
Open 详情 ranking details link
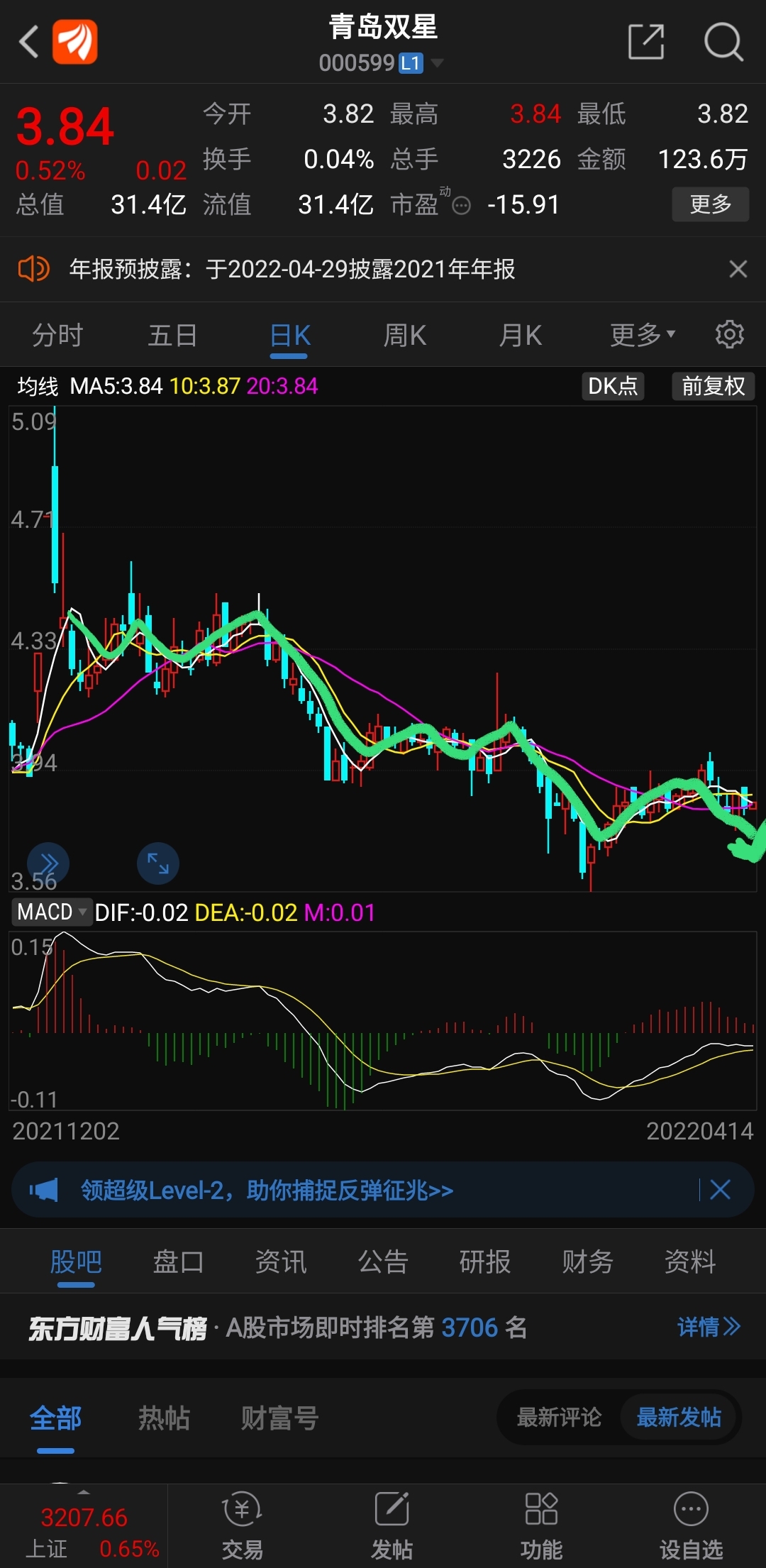pyautogui.click(x=708, y=1326)
